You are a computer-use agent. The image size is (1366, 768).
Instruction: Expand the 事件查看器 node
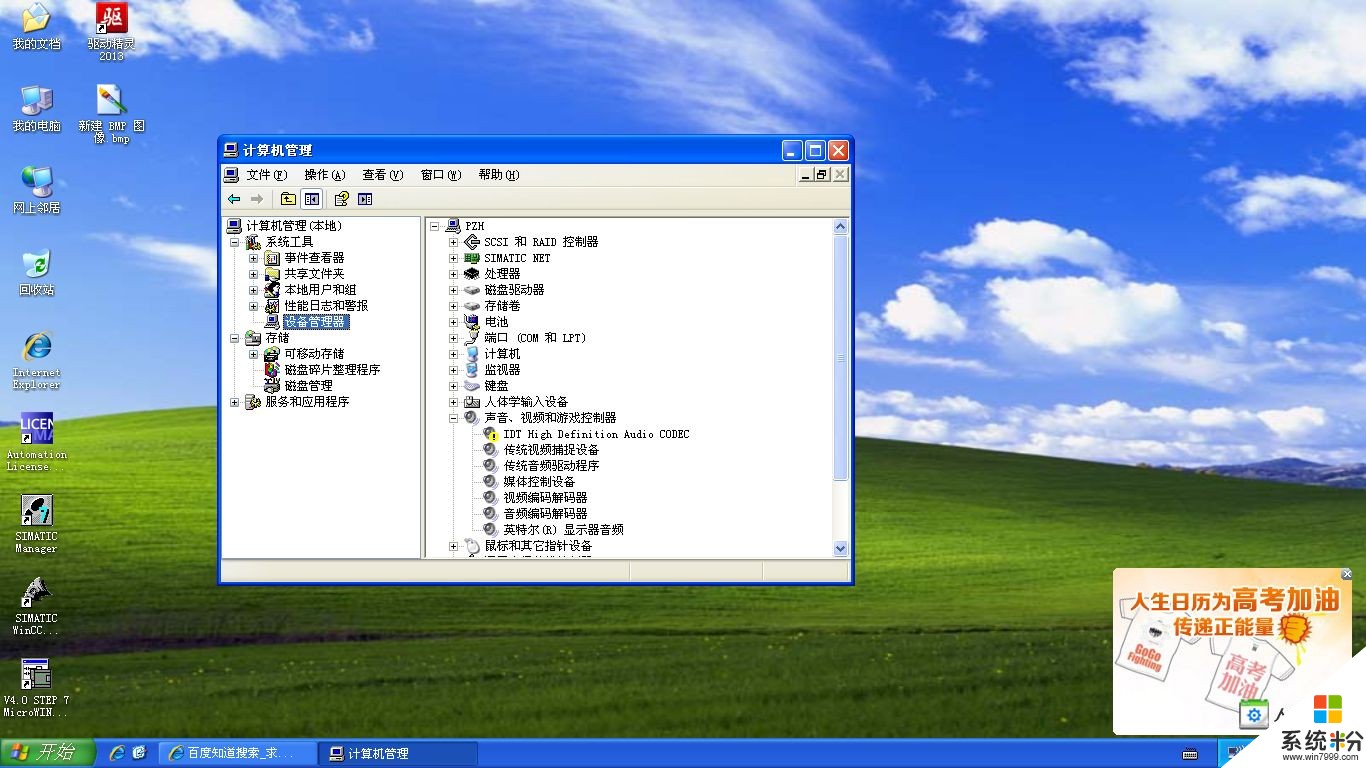[254, 258]
